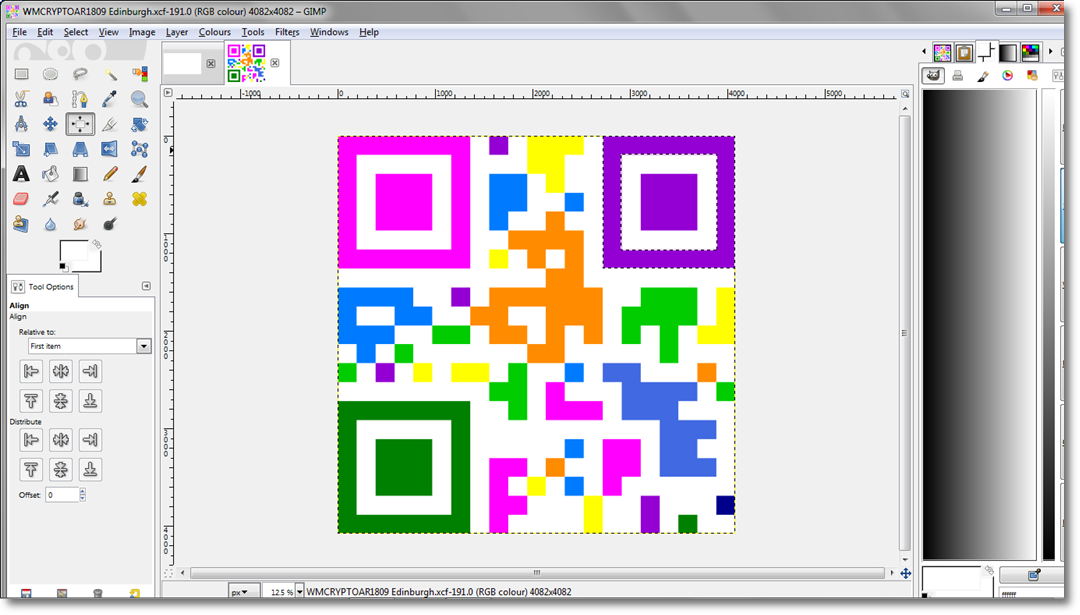The height and width of the screenshot is (615, 1080).
Task: Align top edge of target button
Action: pyautogui.click(x=31, y=401)
